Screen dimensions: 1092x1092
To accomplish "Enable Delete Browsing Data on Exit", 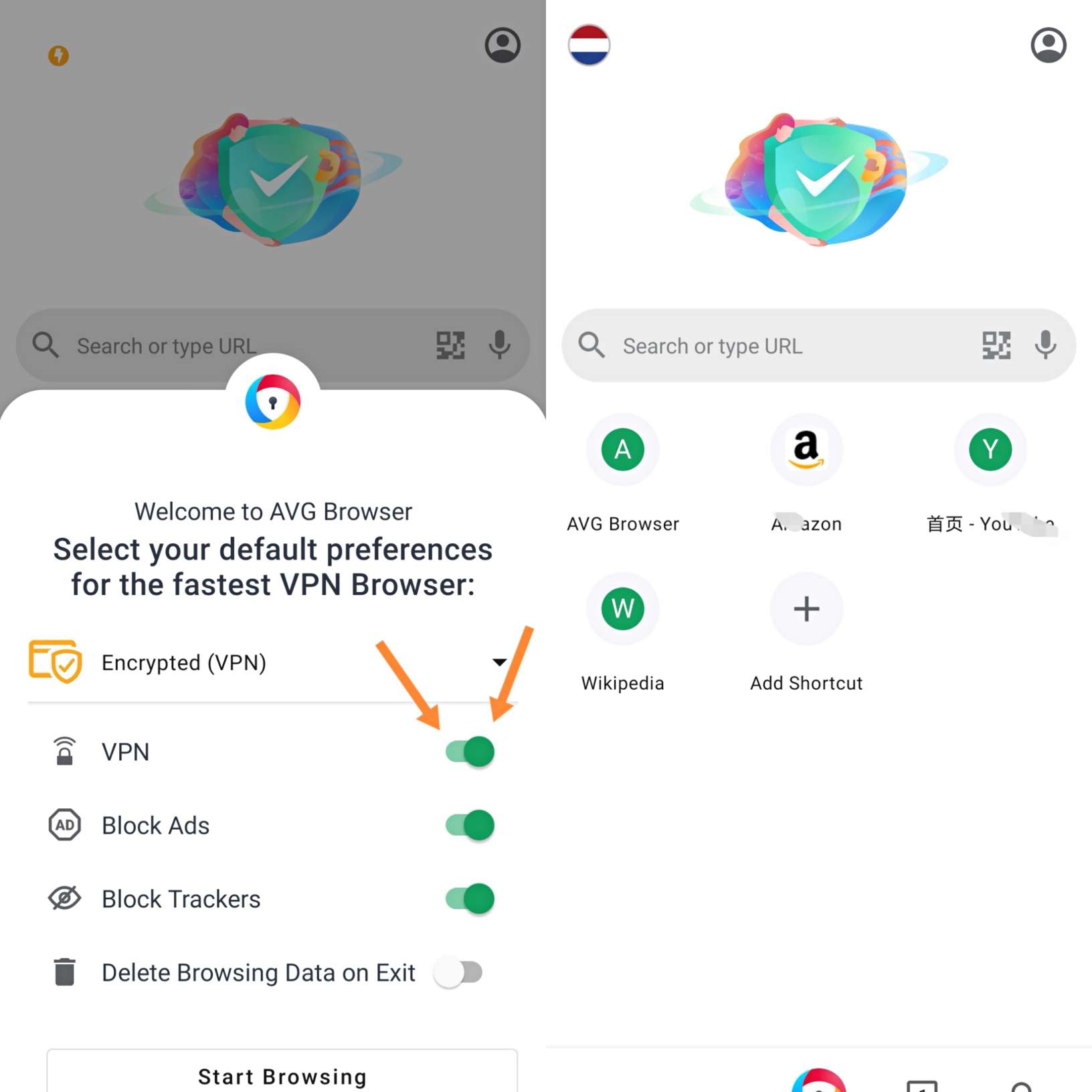I will click(458, 972).
